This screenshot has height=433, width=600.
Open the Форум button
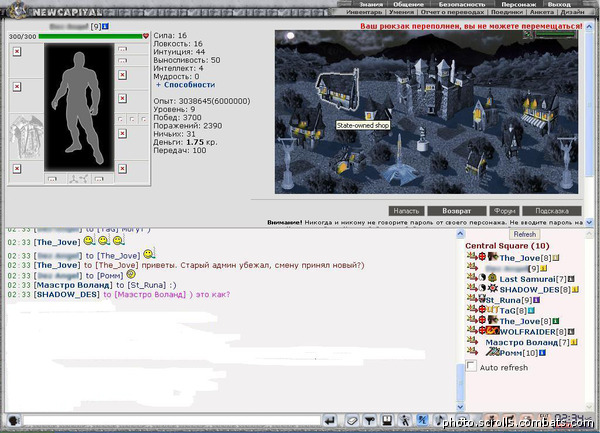pyautogui.click(x=504, y=211)
